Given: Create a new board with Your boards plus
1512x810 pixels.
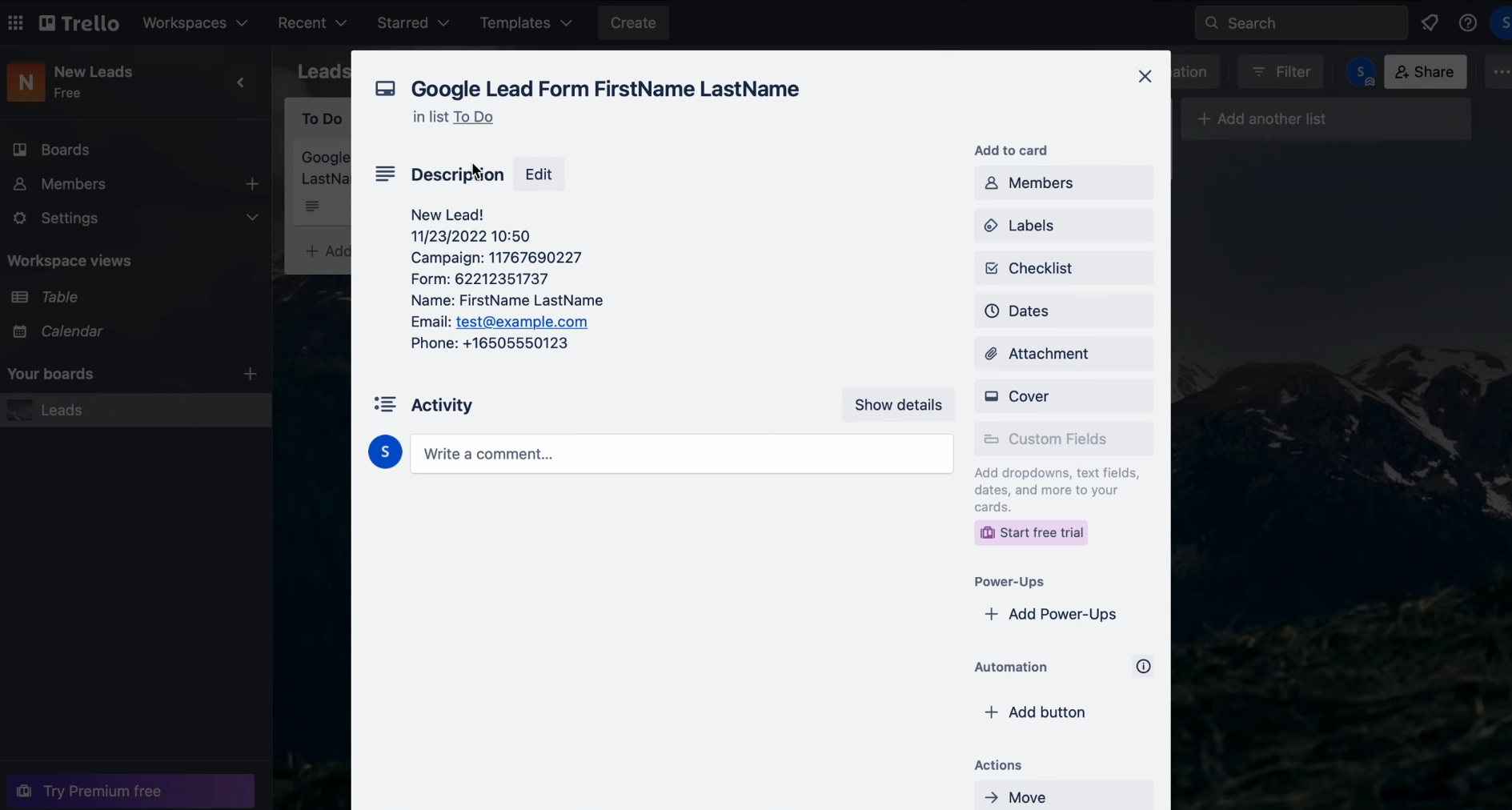Looking at the screenshot, I should 251,374.
